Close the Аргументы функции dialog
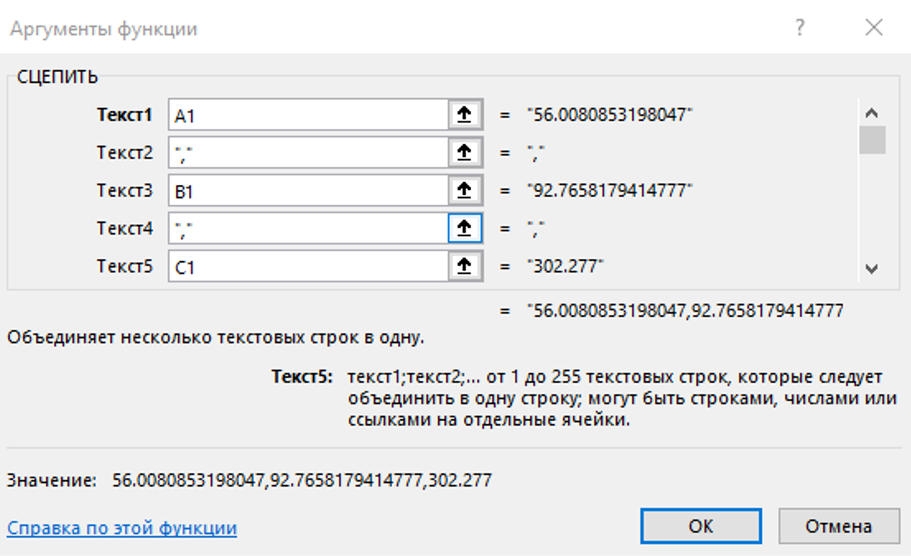 pyautogui.click(x=874, y=29)
